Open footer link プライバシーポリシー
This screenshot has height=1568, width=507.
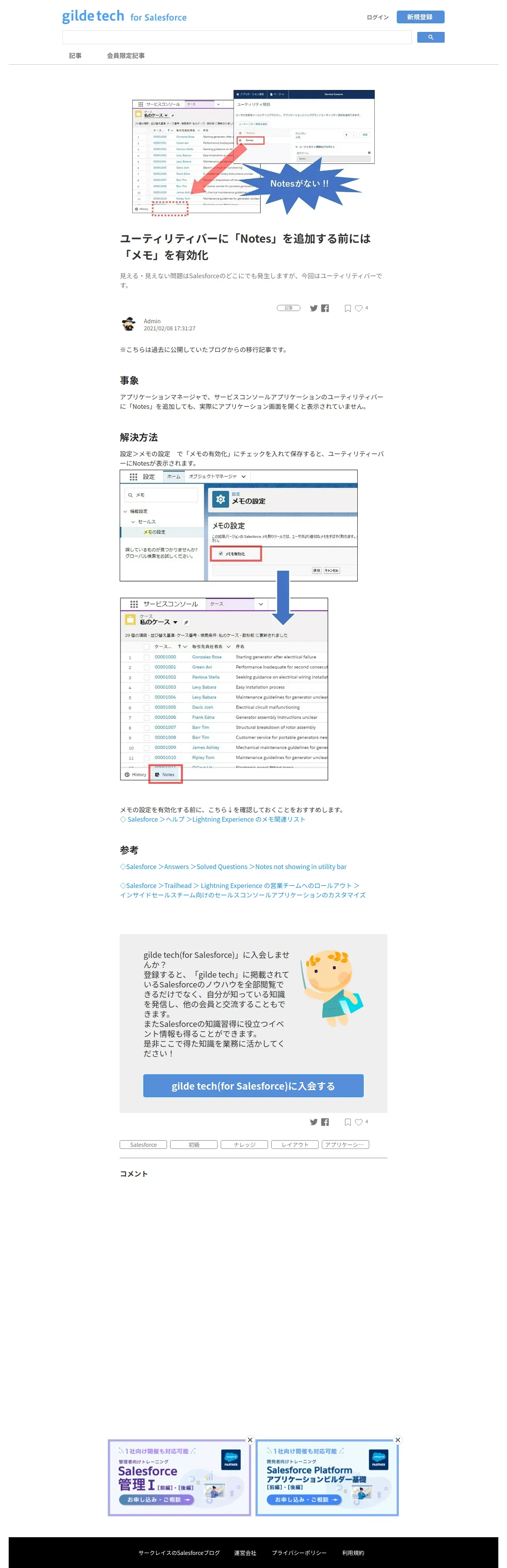299,1552
